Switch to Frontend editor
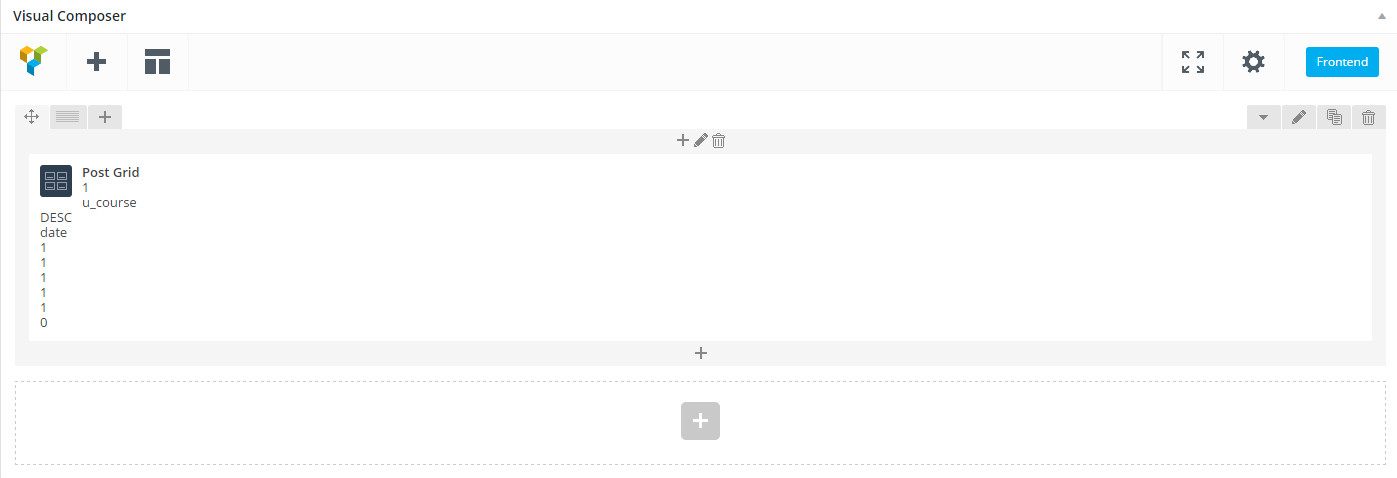1397x478 pixels. [1341, 62]
